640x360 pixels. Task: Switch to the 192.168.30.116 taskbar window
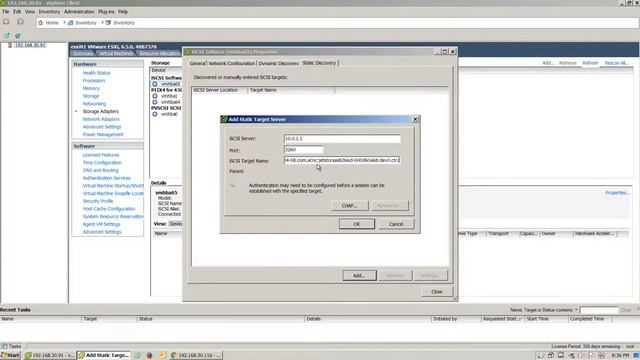click(196, 356)
